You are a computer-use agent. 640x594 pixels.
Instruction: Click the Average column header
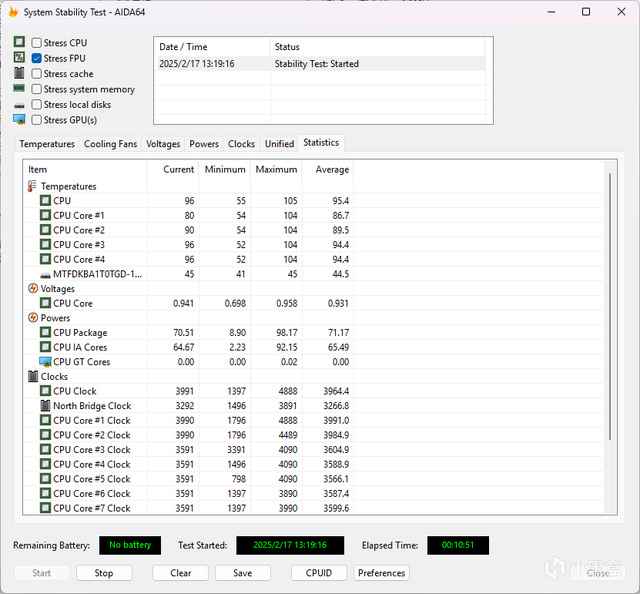[328, 169]
